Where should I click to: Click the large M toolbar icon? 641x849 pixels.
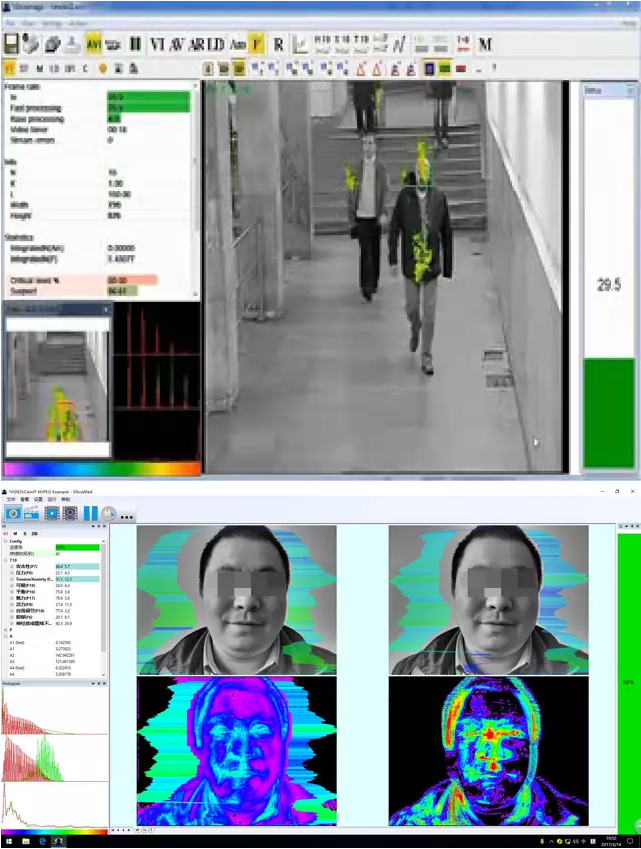(485, 44)
